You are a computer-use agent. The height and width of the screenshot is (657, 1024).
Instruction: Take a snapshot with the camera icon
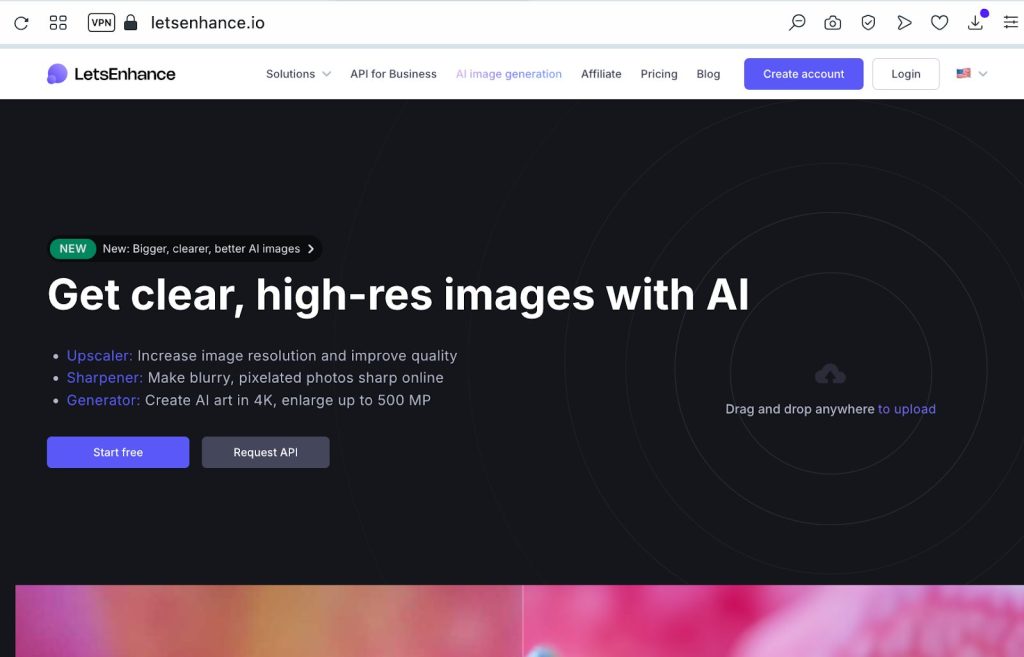pyautogui.click(x=833, y=23)
